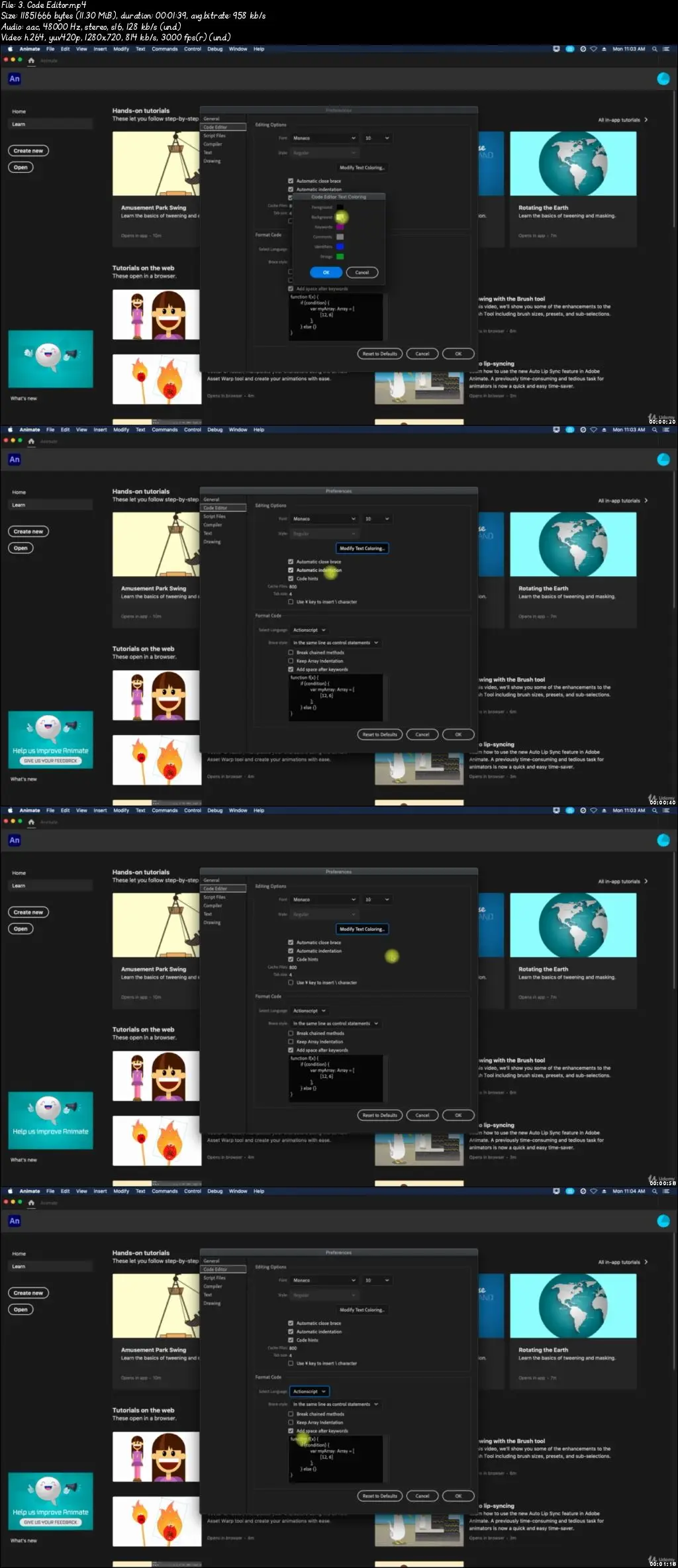The width and height of the screenshot is (678, 1568).
Task: In 00:00:40 frame, click the An app logo
Action: (15, 460)
